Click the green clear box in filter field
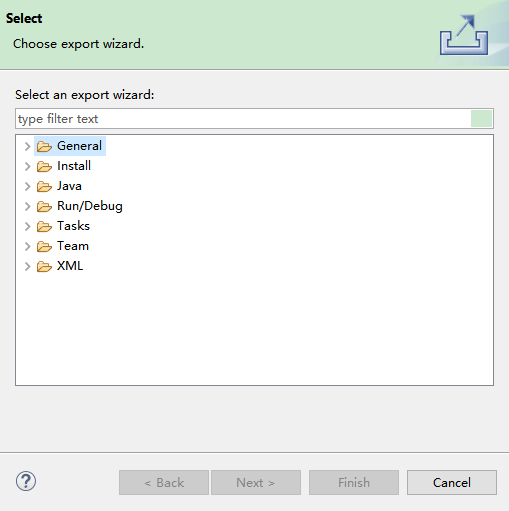509x511 pixels. point(481,119)
